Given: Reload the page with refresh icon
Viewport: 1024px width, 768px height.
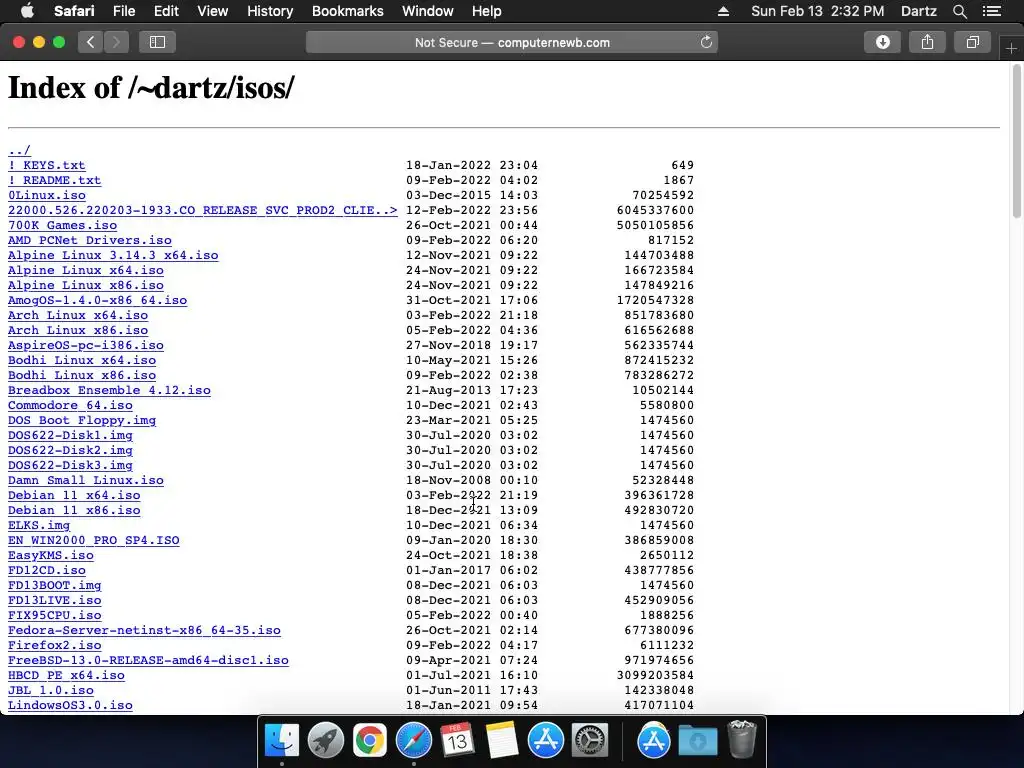Looking at the screenshot, I should [706, 42].
